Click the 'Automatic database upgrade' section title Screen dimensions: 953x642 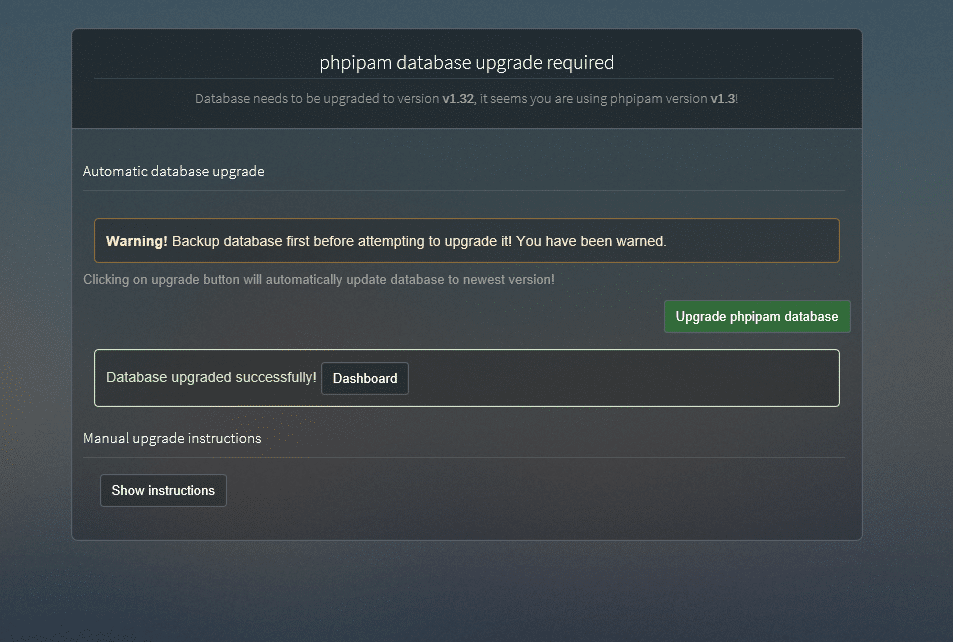[x=173, y=171]
